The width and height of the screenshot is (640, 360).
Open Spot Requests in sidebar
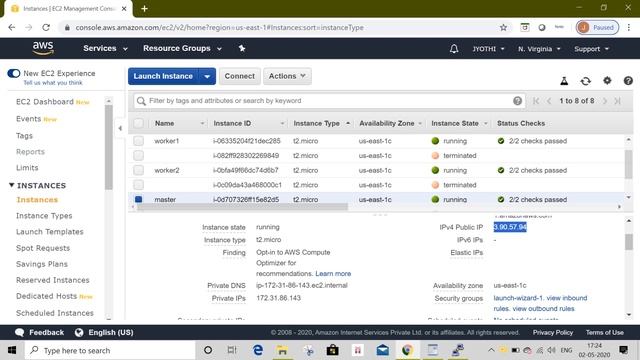43,248
